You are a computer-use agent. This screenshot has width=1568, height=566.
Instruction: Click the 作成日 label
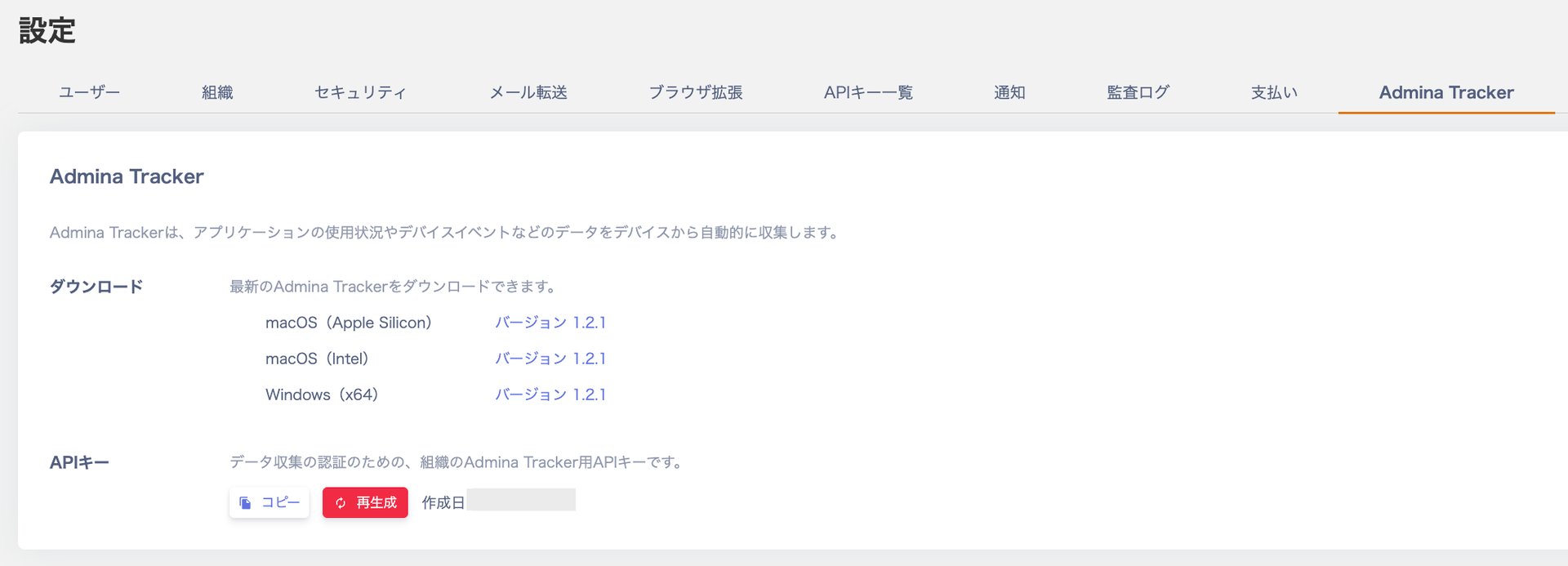[x=443, y=502]
